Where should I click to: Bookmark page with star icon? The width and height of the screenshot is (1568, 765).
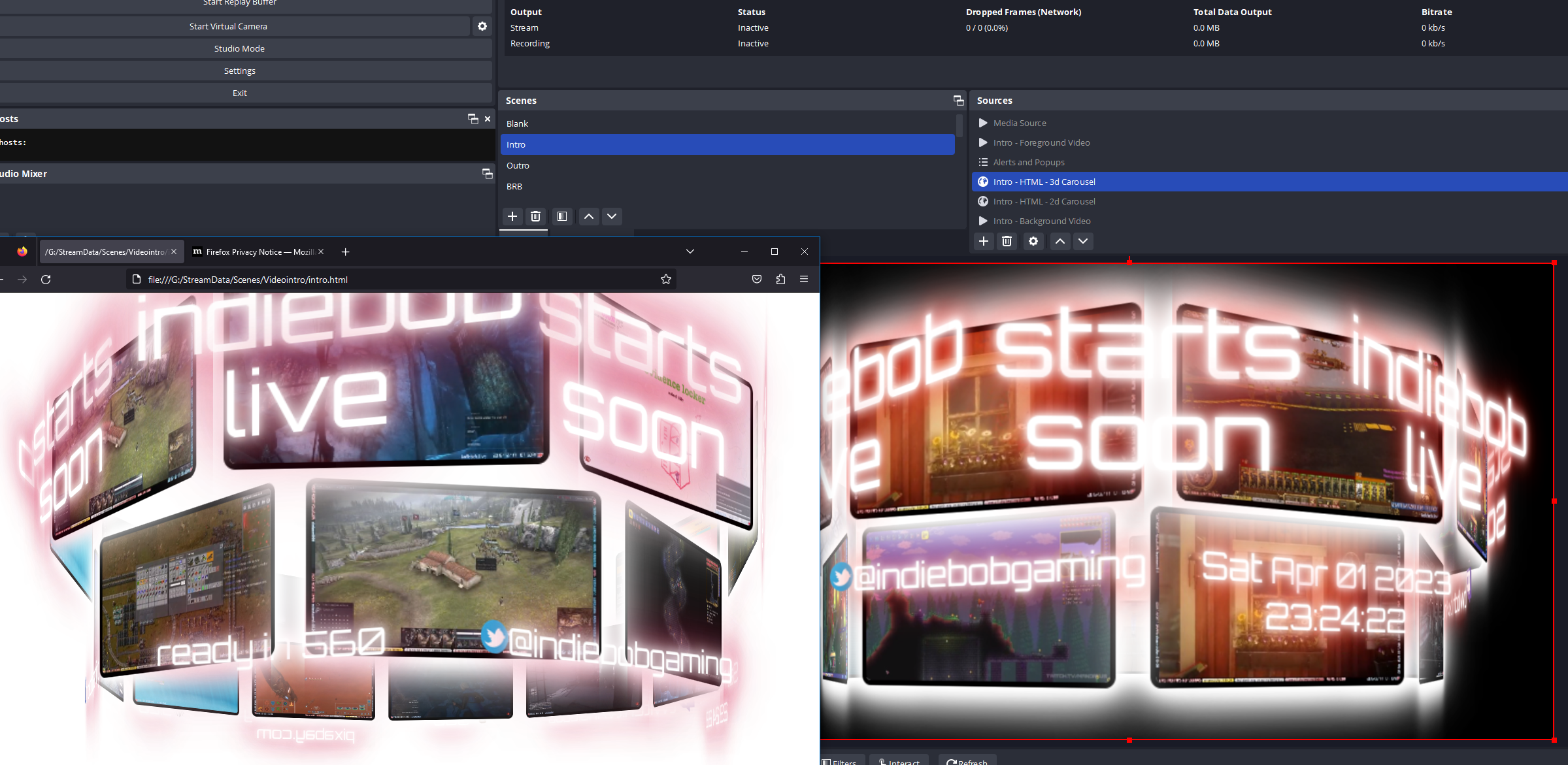coord(665,280)
